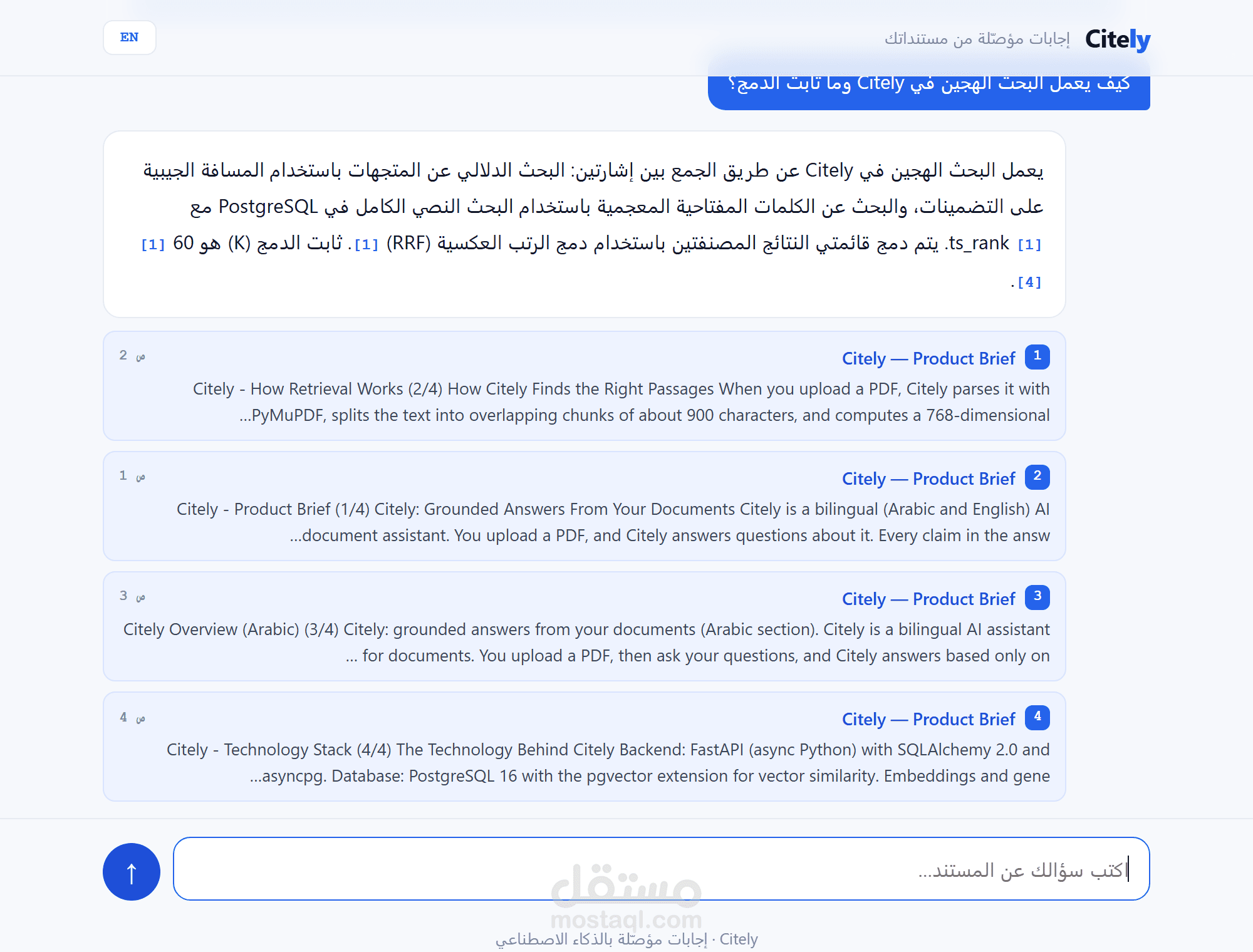This screenshot has width=1253, height=952.
Task: Select the Technology Stack (4/4) snippet
Action: tap(608, 763)
